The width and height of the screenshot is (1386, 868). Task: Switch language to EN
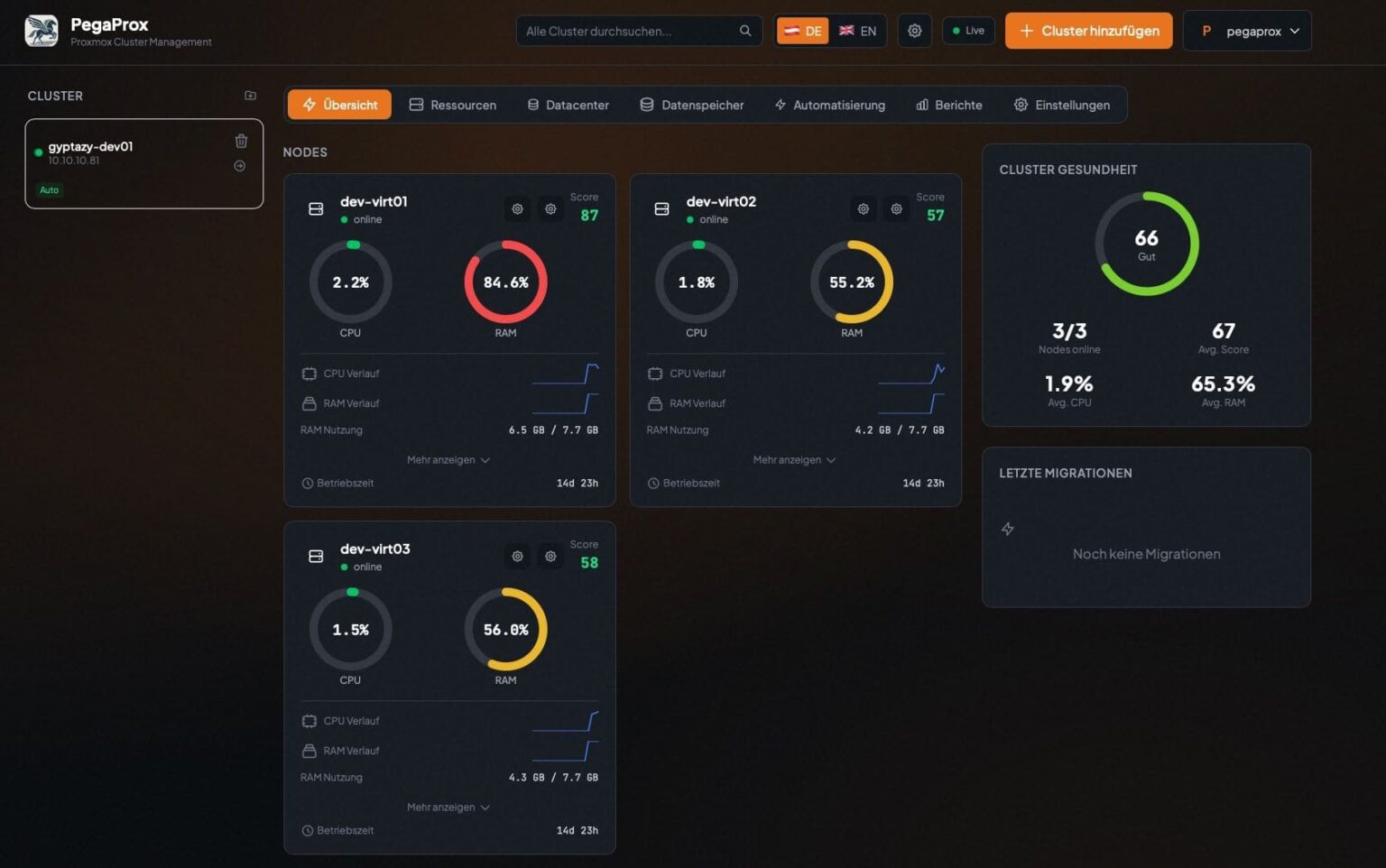858,30
